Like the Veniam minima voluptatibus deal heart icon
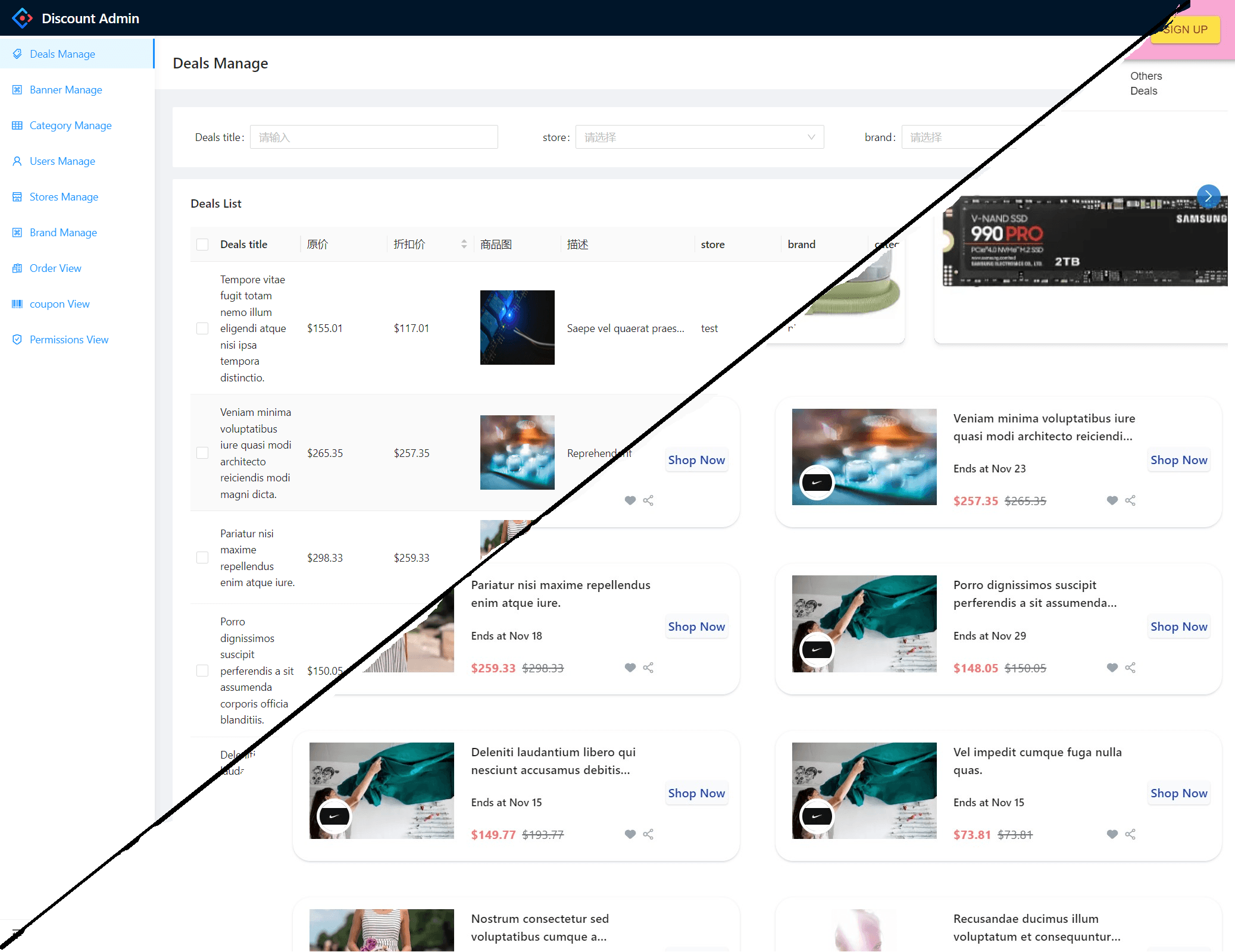 (x=1112, y=500)
